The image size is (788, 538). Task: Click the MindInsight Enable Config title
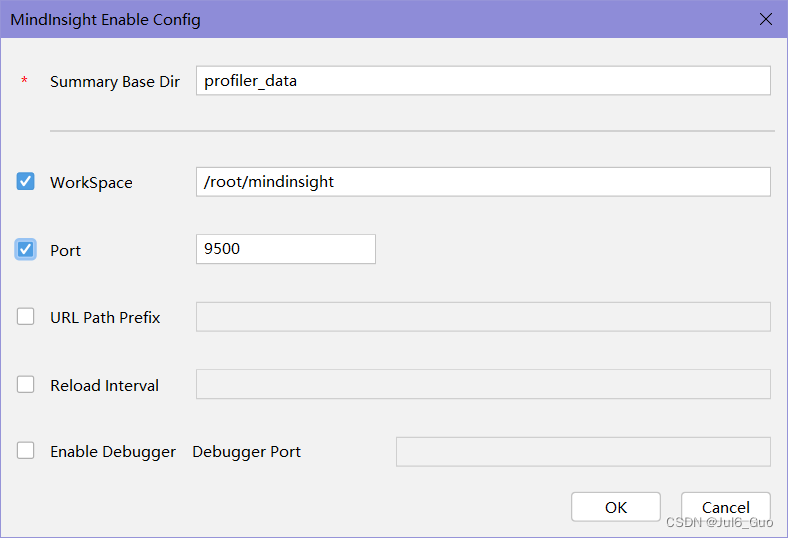[x=106, y=20]
